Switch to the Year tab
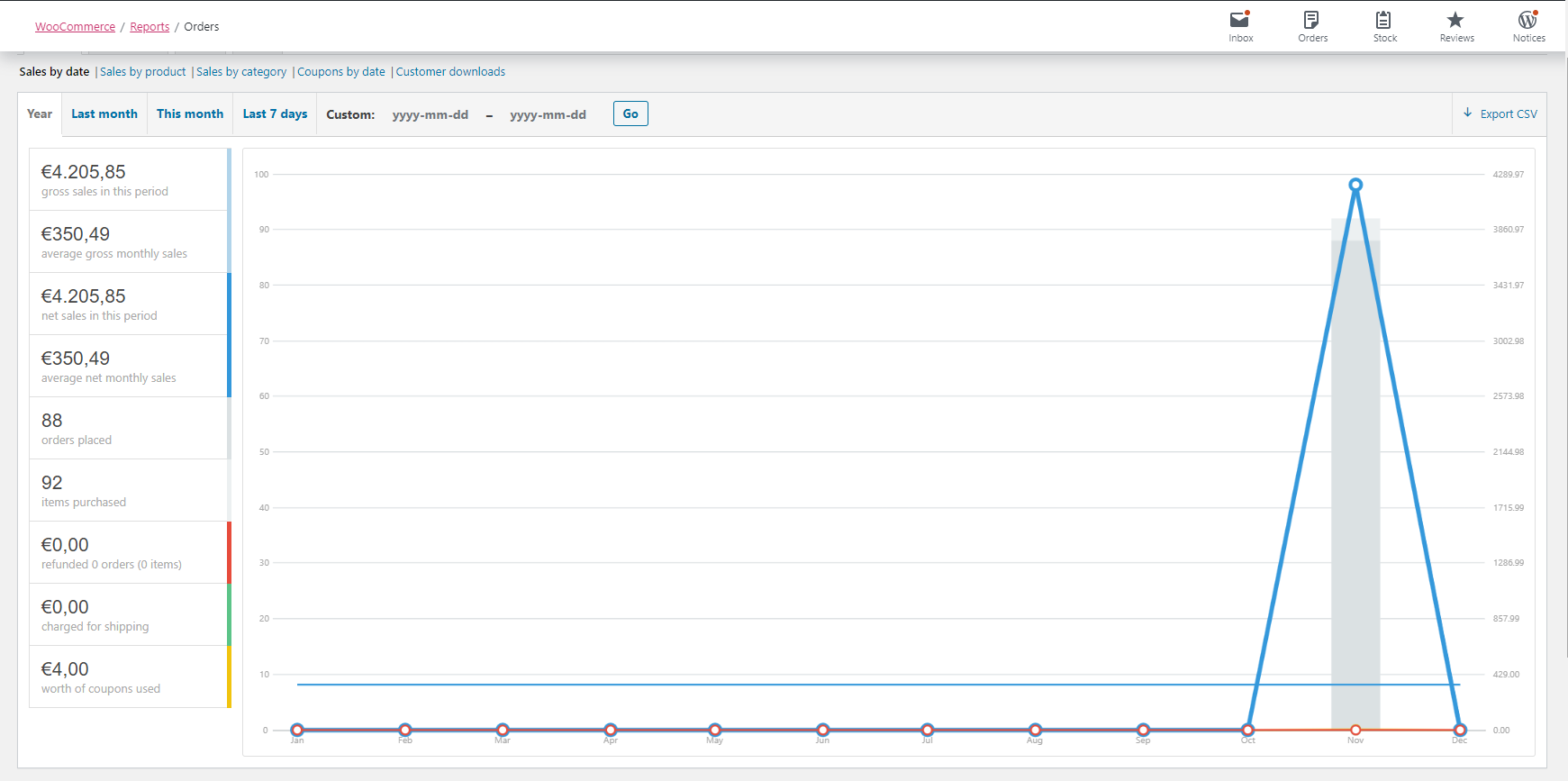The image size is (1568, 781). 40,114
